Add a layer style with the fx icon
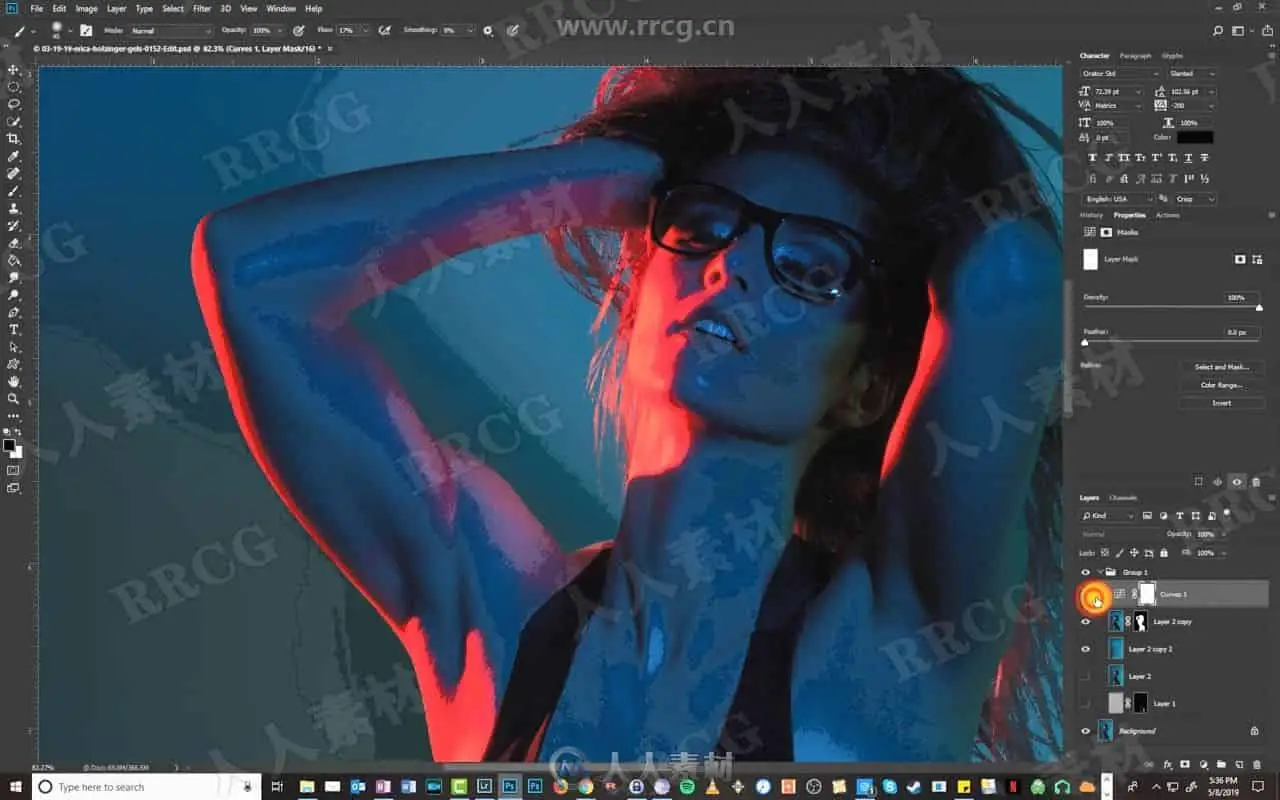The height and width of the screenshot is (800, 1280). tap(1167, 764)
